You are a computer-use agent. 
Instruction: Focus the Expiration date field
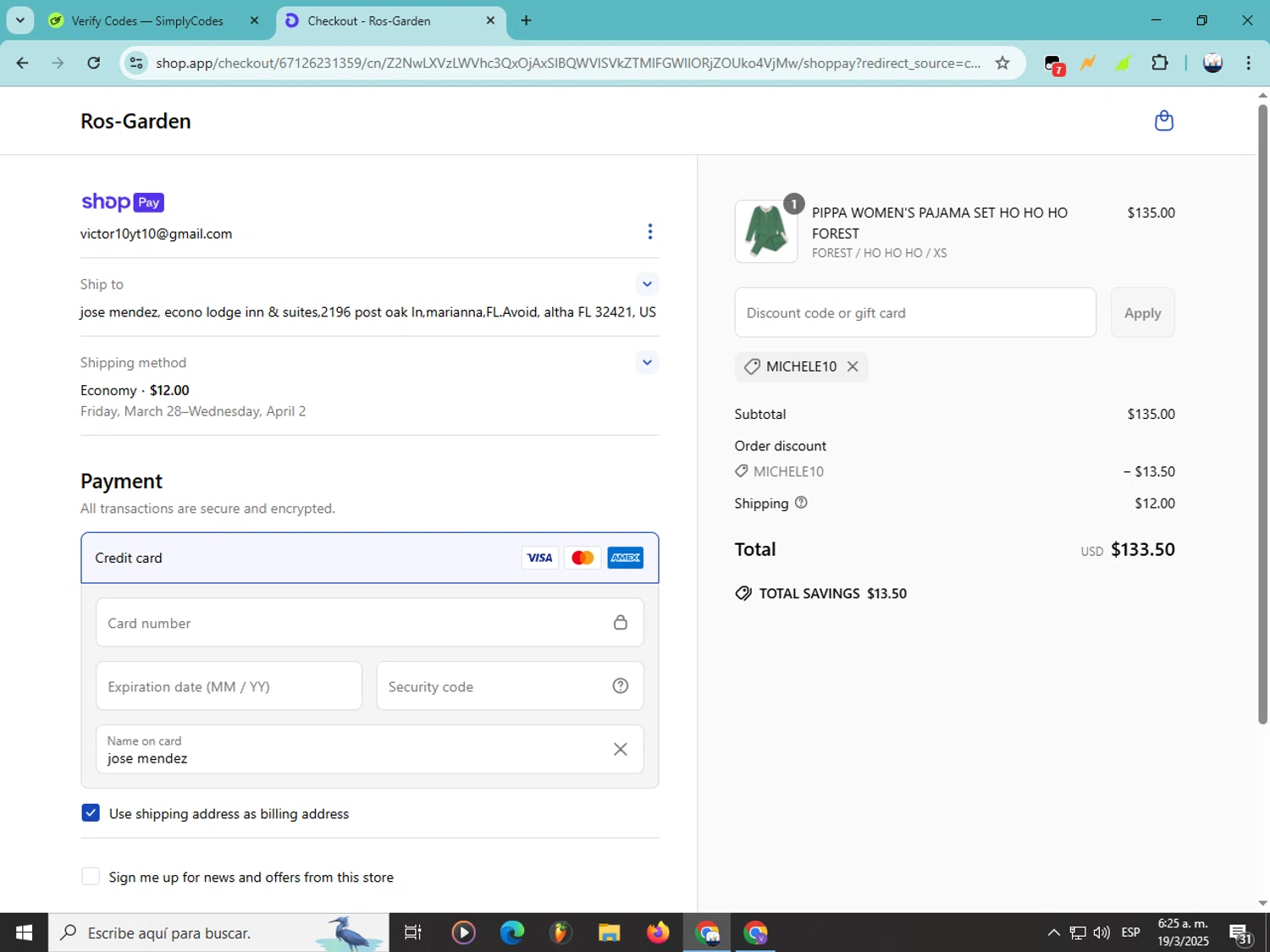coord(229,686)
